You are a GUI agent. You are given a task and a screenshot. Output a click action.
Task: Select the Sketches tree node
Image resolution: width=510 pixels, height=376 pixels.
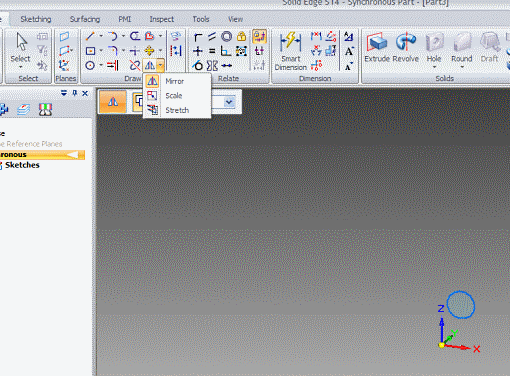(22, 165)
